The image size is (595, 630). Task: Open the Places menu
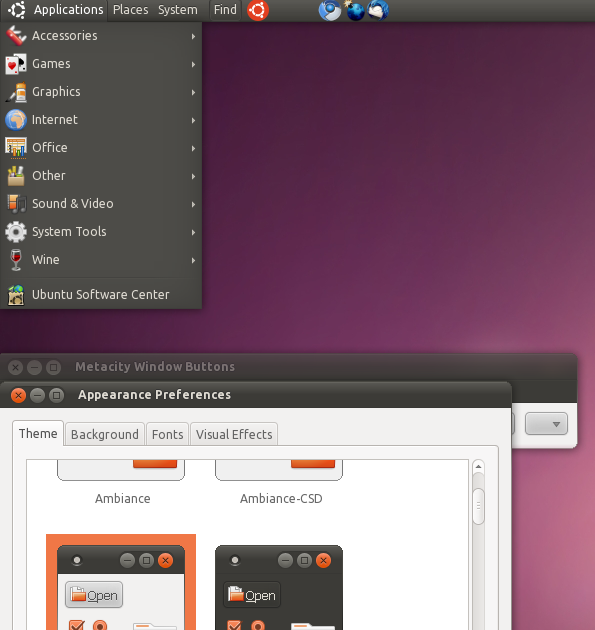[131, 10]
